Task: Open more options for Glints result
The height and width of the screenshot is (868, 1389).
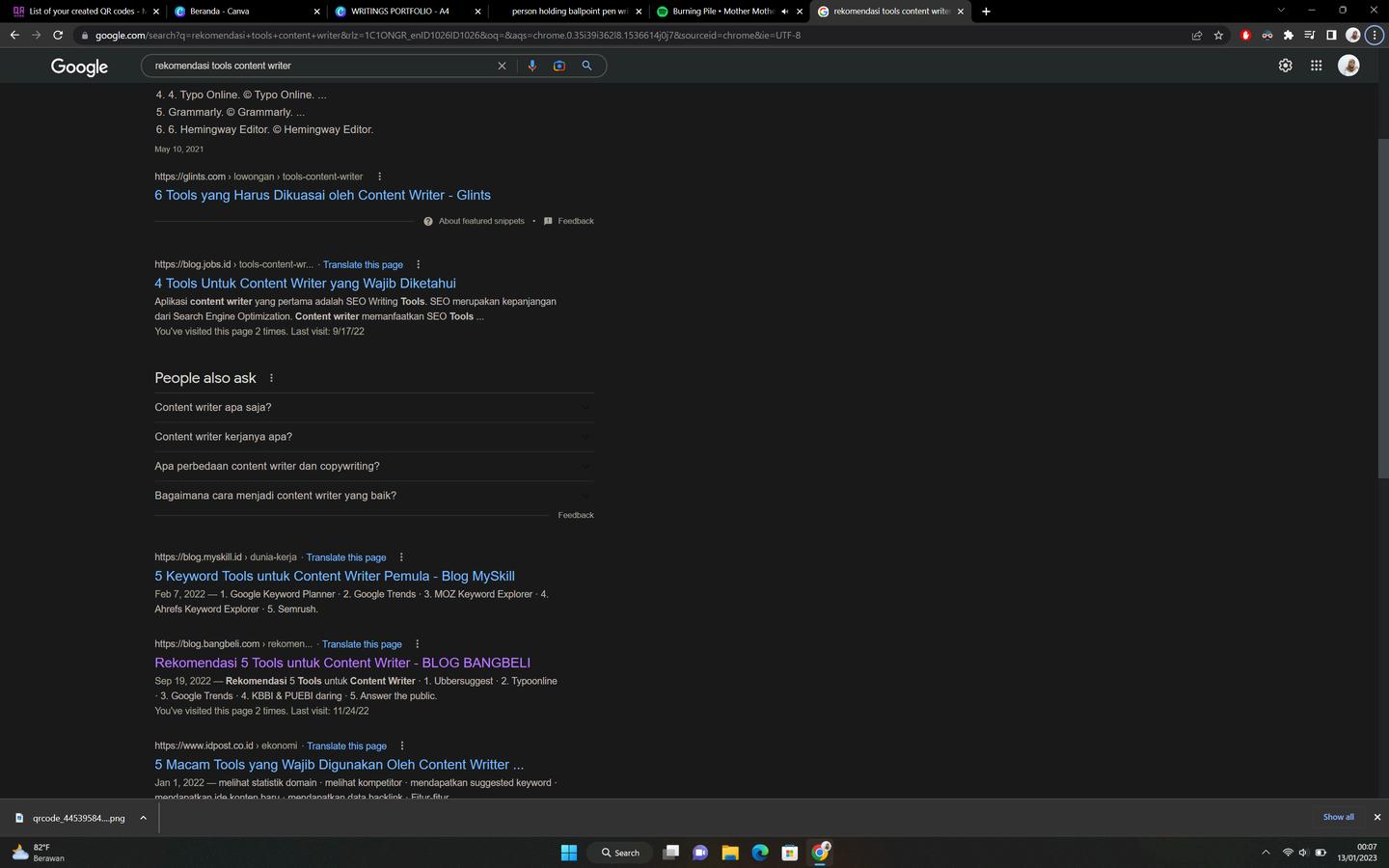Action: [380, 176]
